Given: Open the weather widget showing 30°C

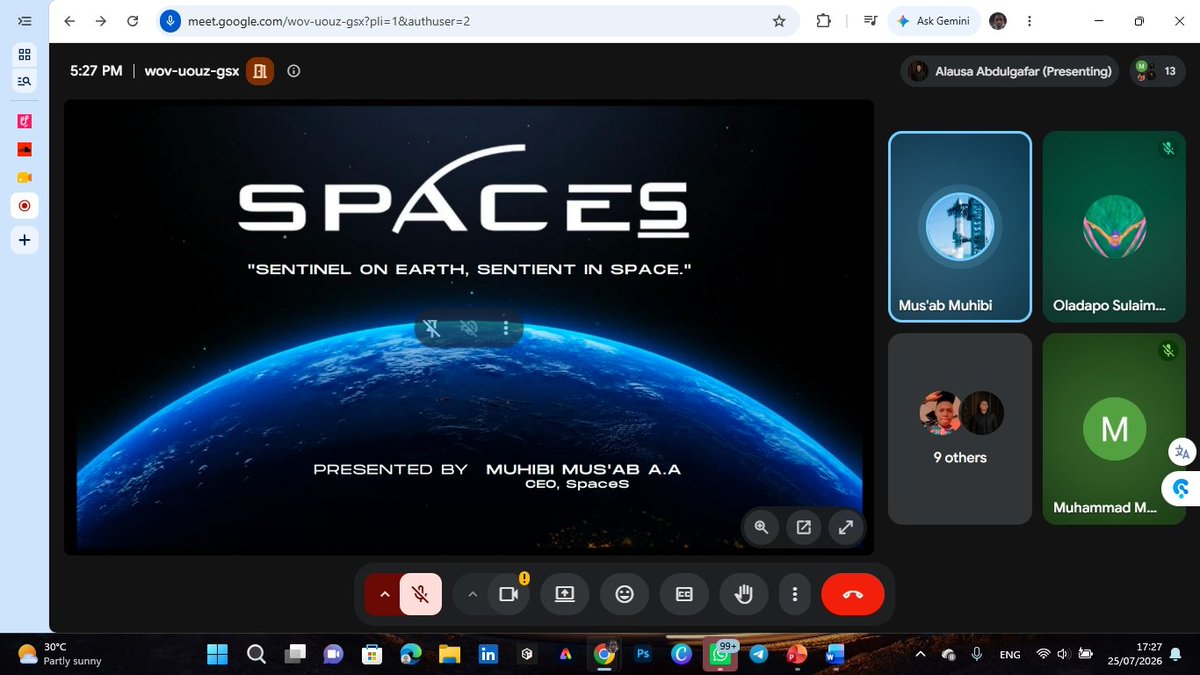Looking at the screenshot, I should [60, 654].
